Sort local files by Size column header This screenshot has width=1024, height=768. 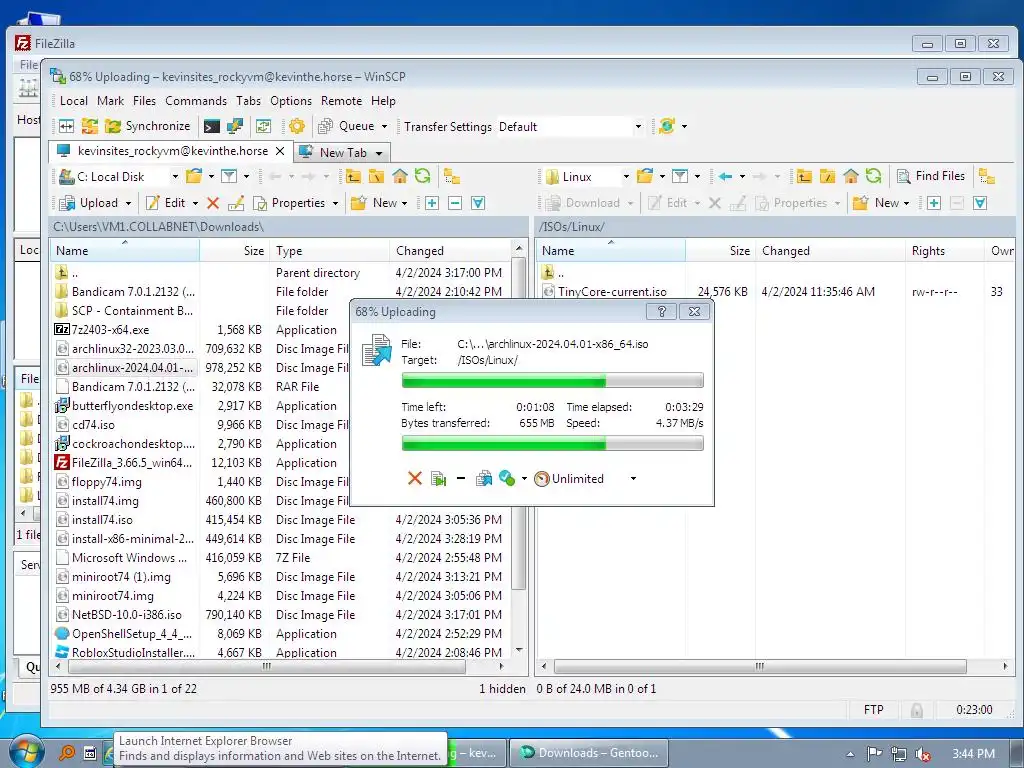click(x=234, y=251)
